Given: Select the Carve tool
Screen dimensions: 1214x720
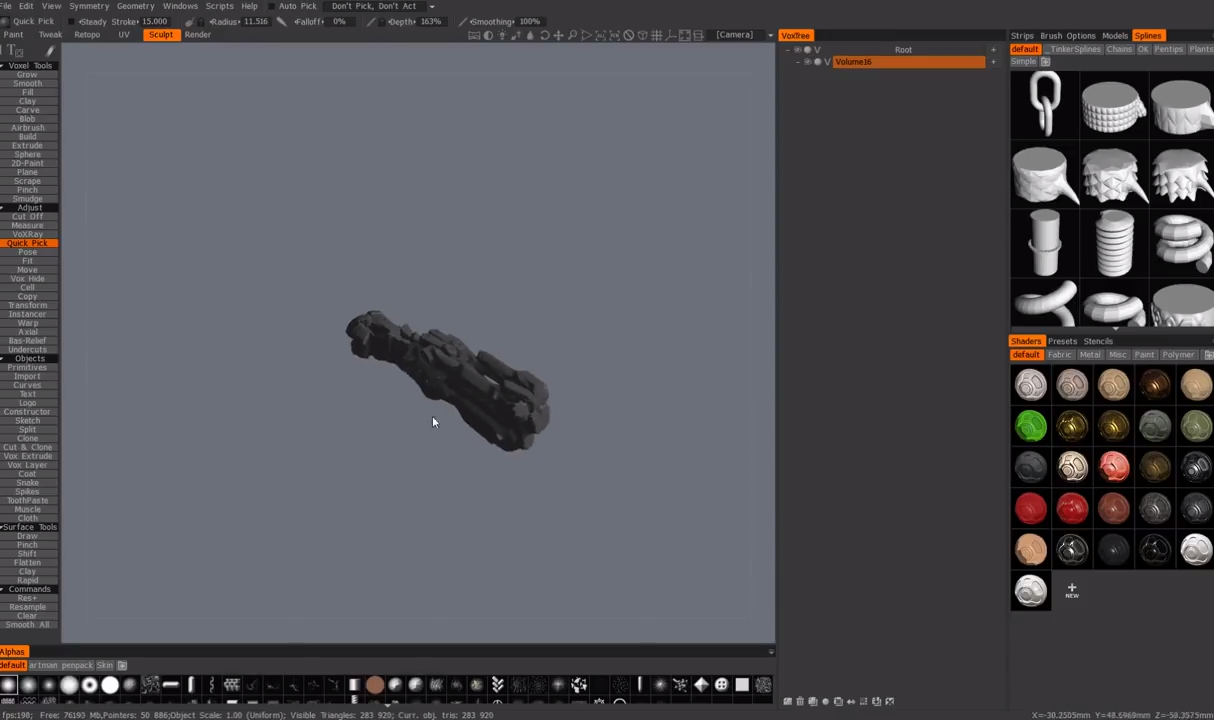Looking at the screenshot, I should [x=27, y=109].
